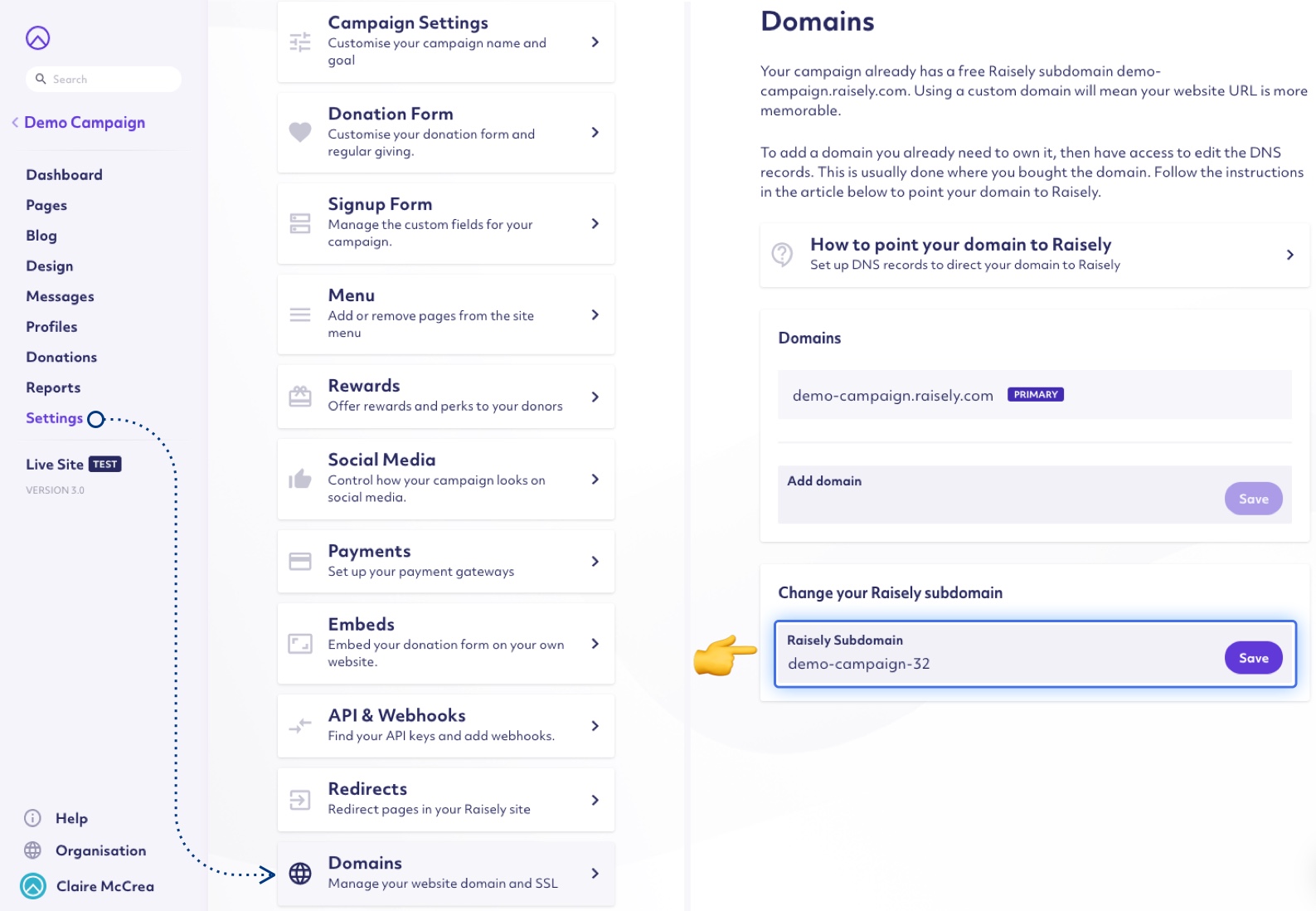Image resolution: width=1316 pixels, height=911 pixels.
Task: Save the Raisely subdomain change
Action: (x=1253, y=658)
